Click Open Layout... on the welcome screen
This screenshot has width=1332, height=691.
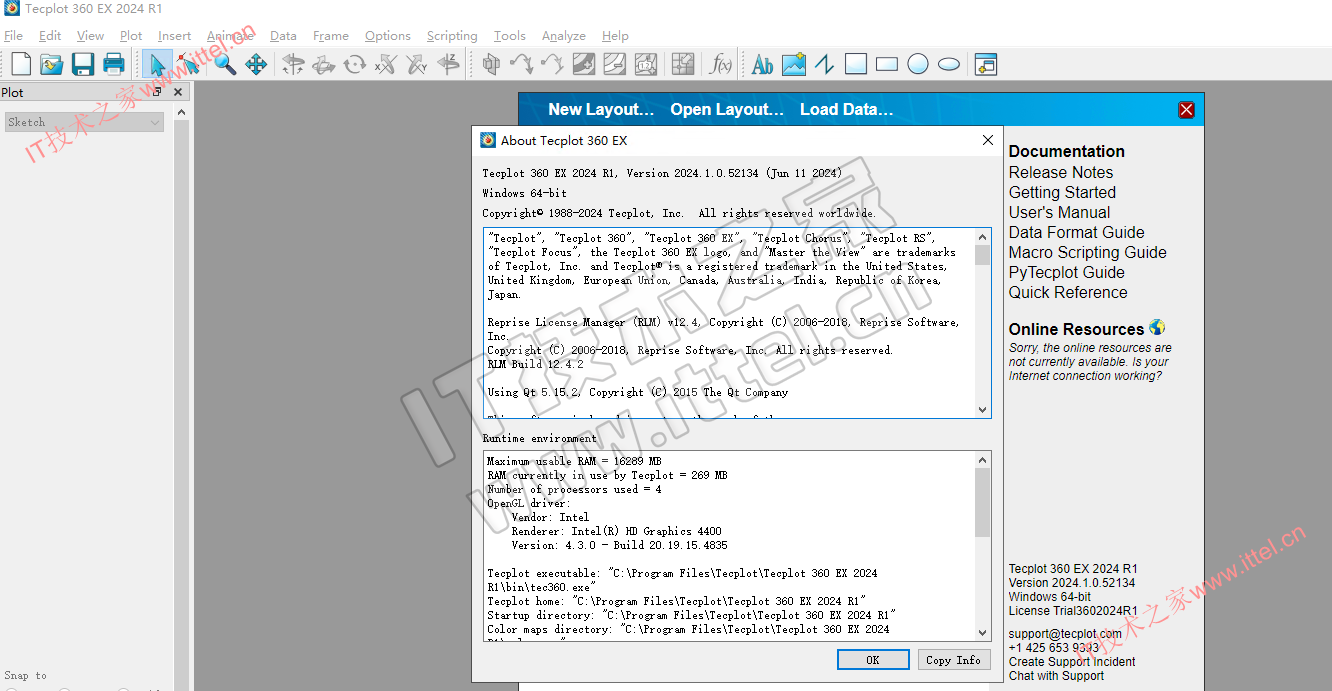727,110
